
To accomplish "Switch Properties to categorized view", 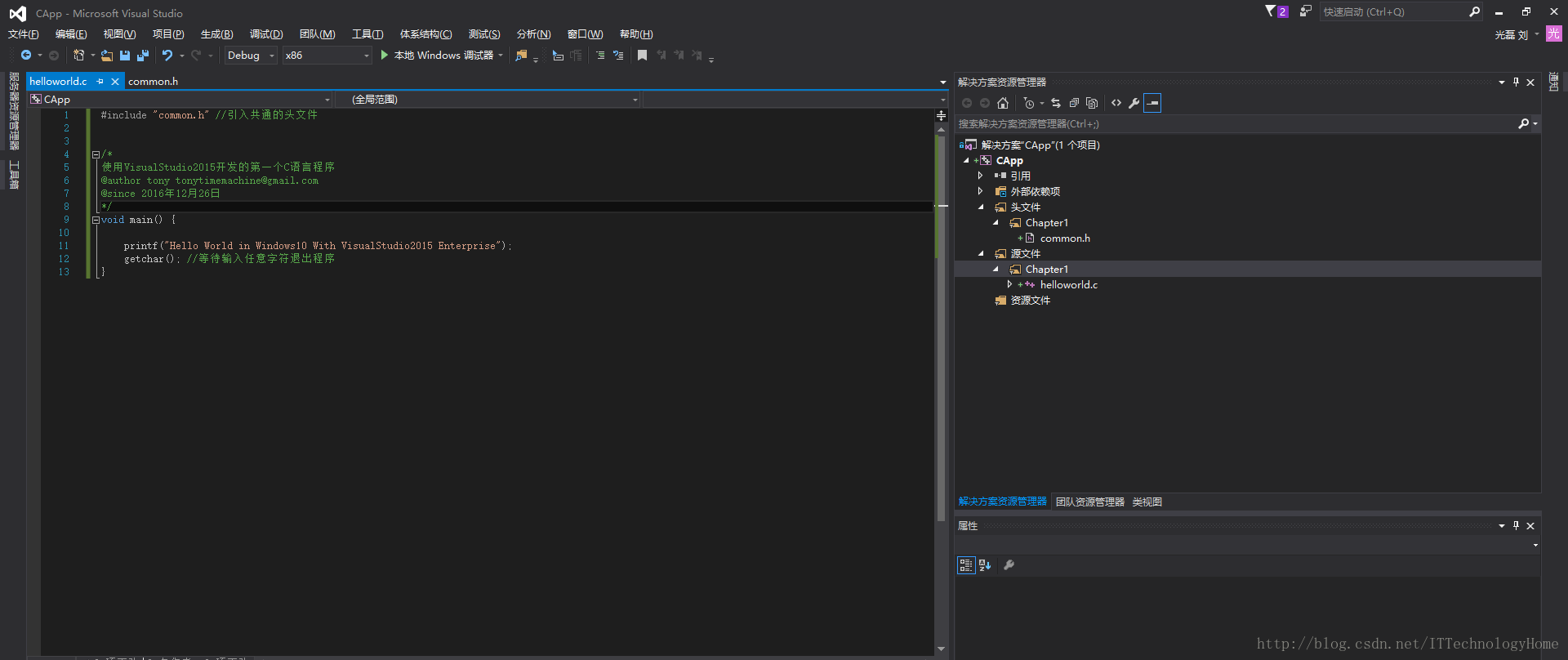I will pyautogui.click(x=966, y=565).
